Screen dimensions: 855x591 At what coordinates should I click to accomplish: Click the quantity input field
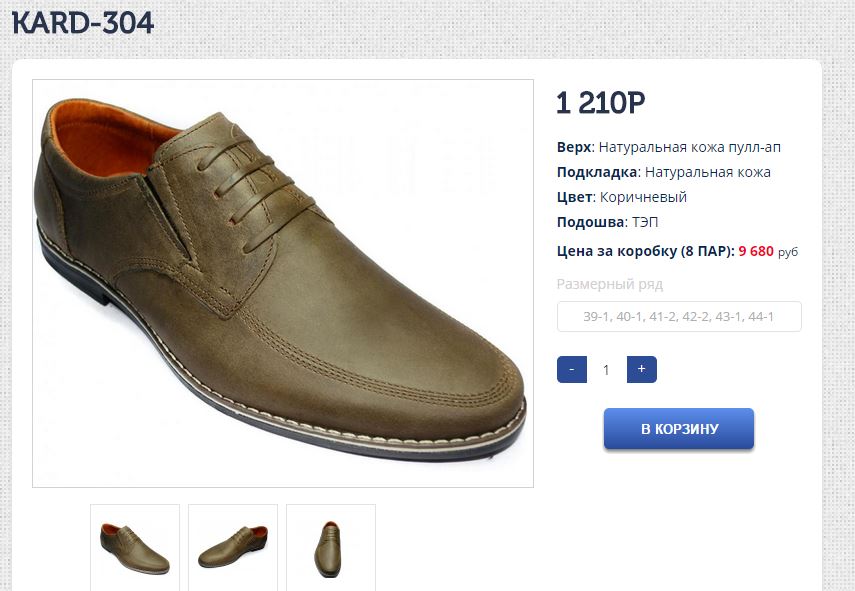coord(606,370)
